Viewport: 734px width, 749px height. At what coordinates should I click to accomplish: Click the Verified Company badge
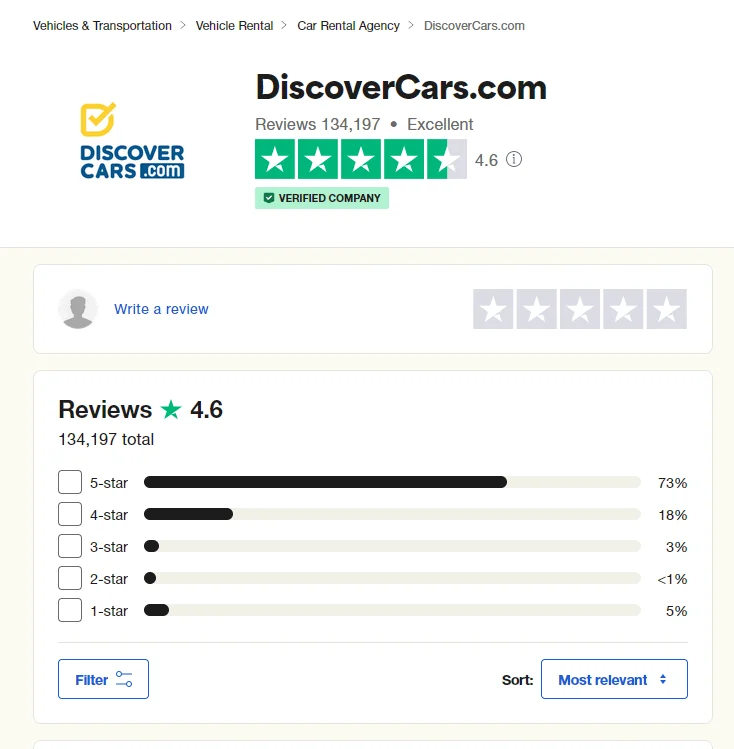pos(322,198)
